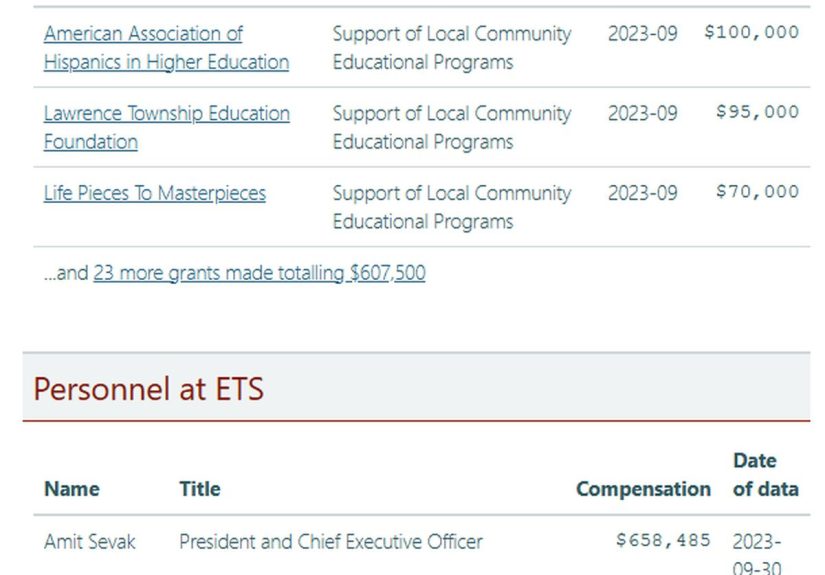Click the Personnel at ETS heading
This screenshot has height=575, width=825.
click(149, 389)
